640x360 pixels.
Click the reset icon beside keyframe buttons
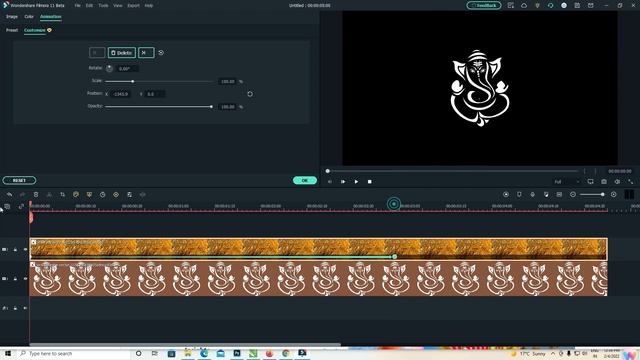[161, 53]
